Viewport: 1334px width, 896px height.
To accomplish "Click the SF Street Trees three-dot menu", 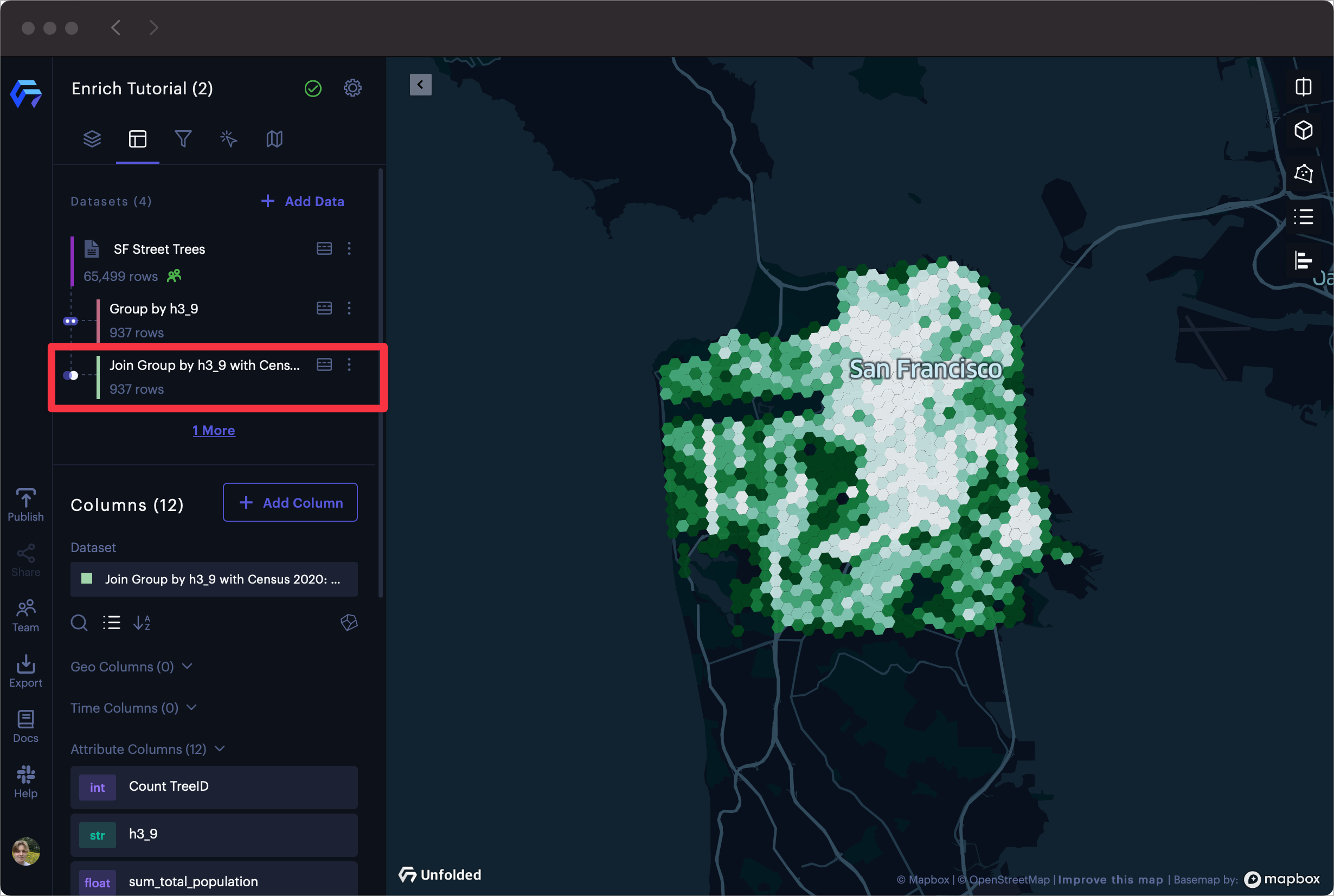I will click(349, 249).
